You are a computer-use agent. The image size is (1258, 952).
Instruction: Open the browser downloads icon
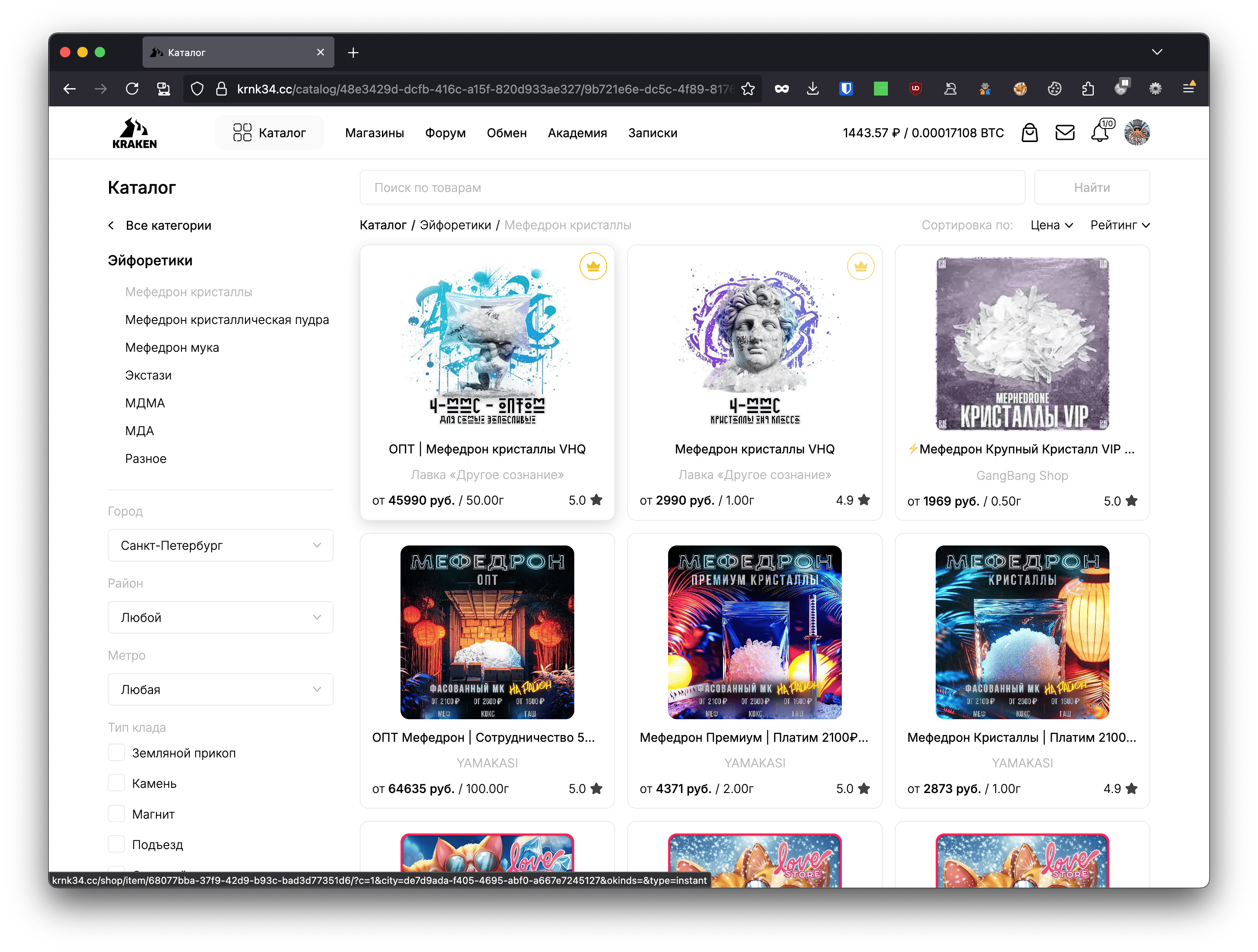pyautogui.click(x=813, y=89)
